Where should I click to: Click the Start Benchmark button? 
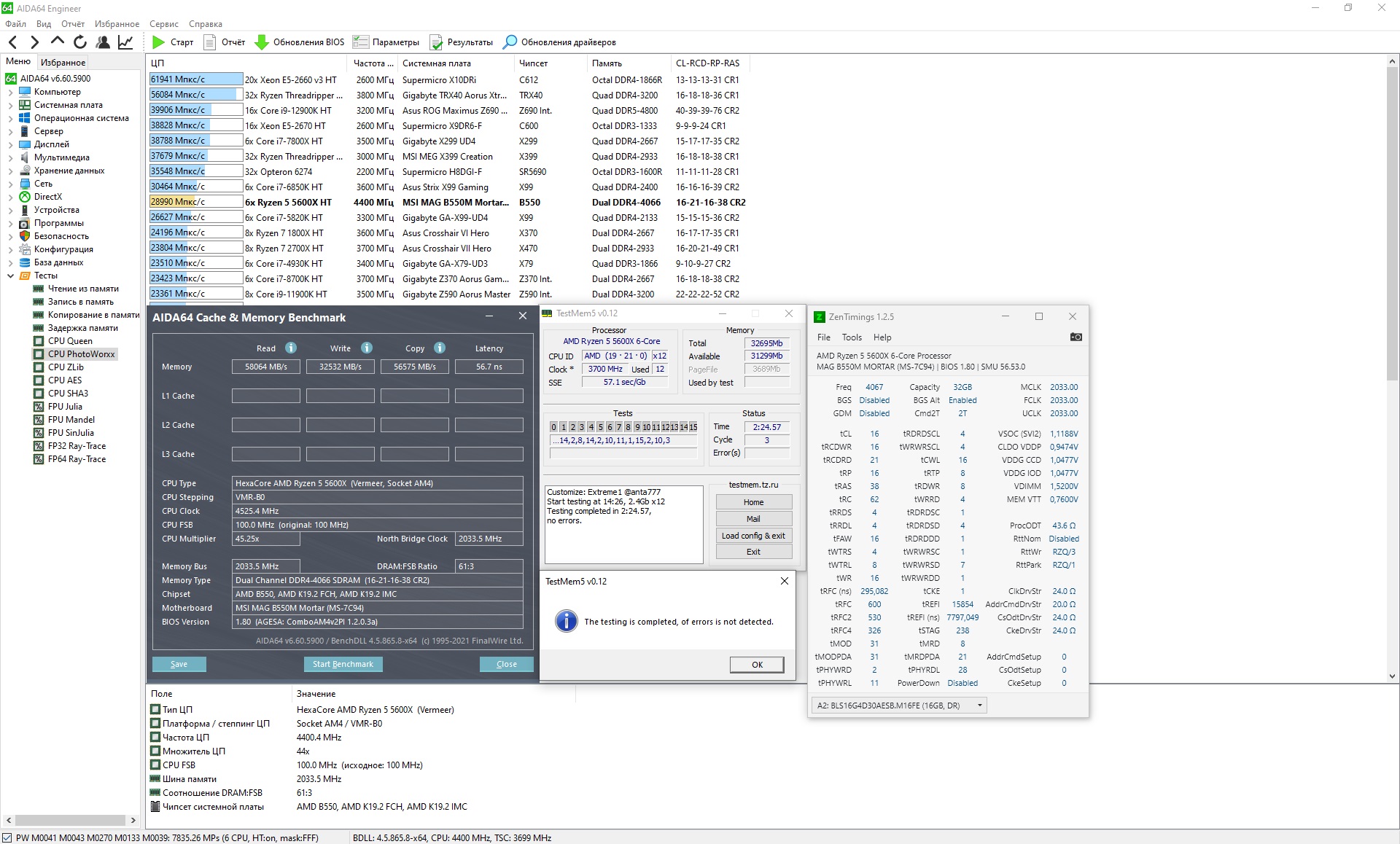pyautogui.click(x=343, y=664)
